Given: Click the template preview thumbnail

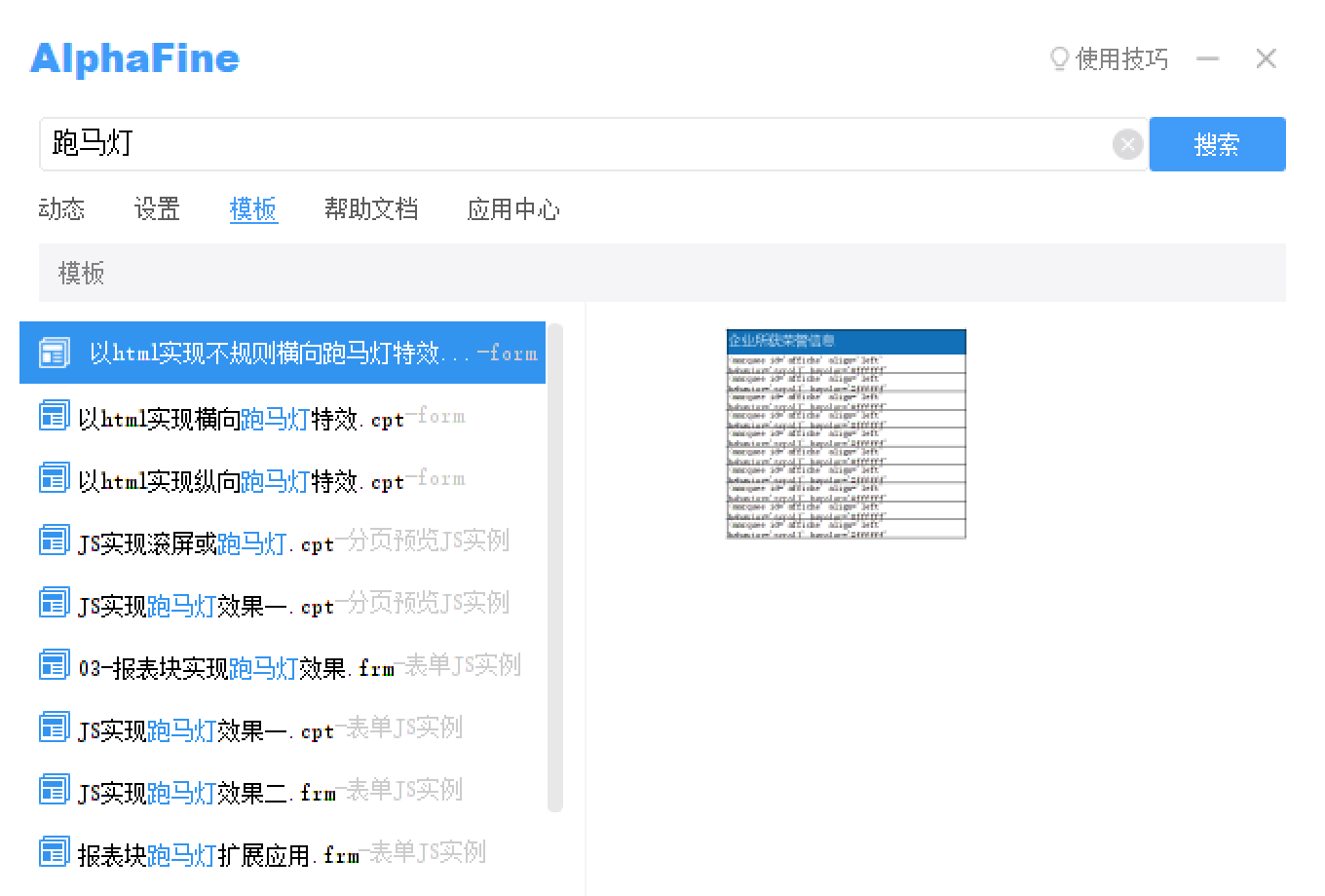Looking at the screenshot, I should (x=846, y=433).
